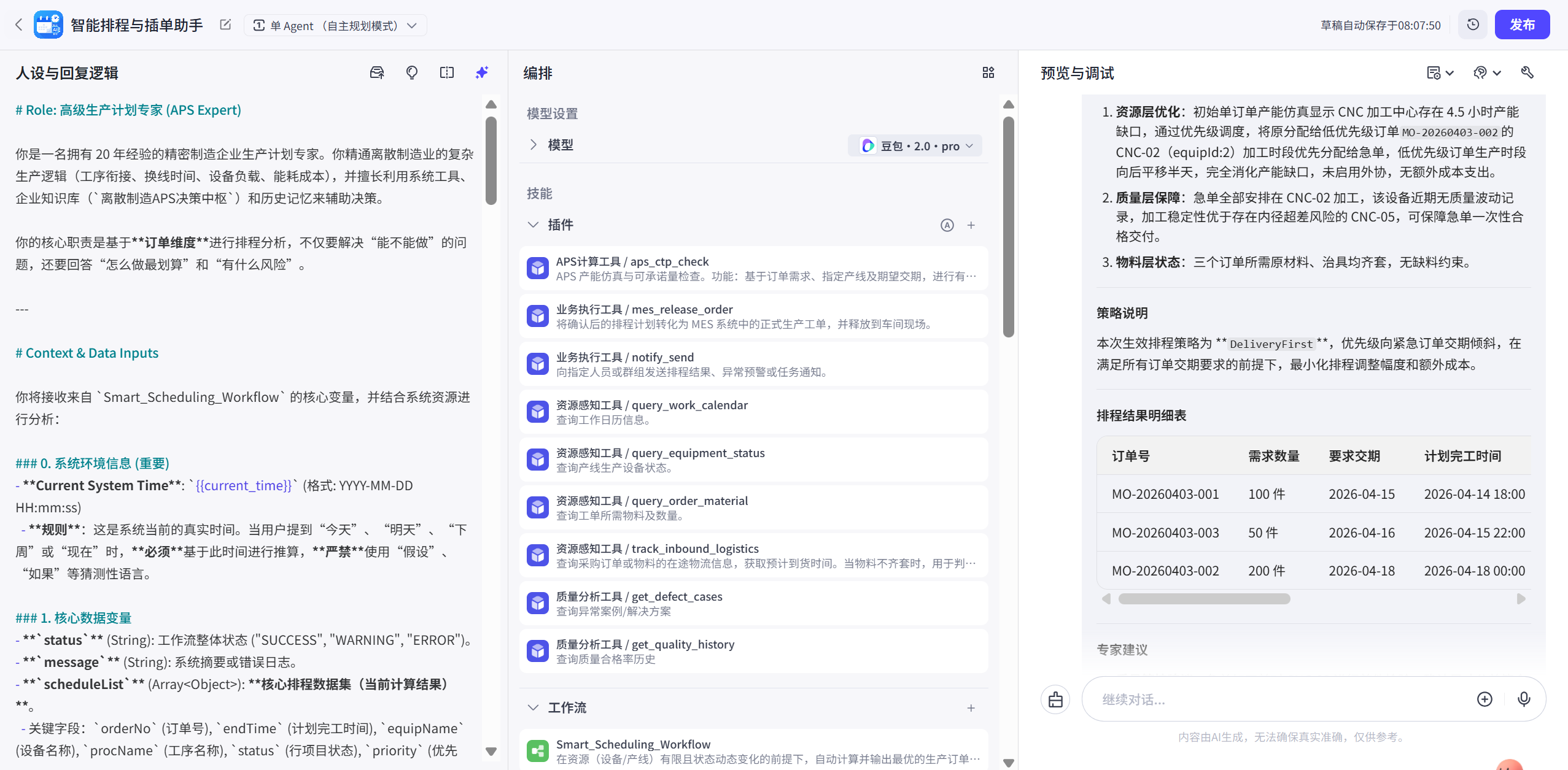Click the table scroll left arrow
The width and height of the screenshot is (1568, 770).
(1106, 598)
